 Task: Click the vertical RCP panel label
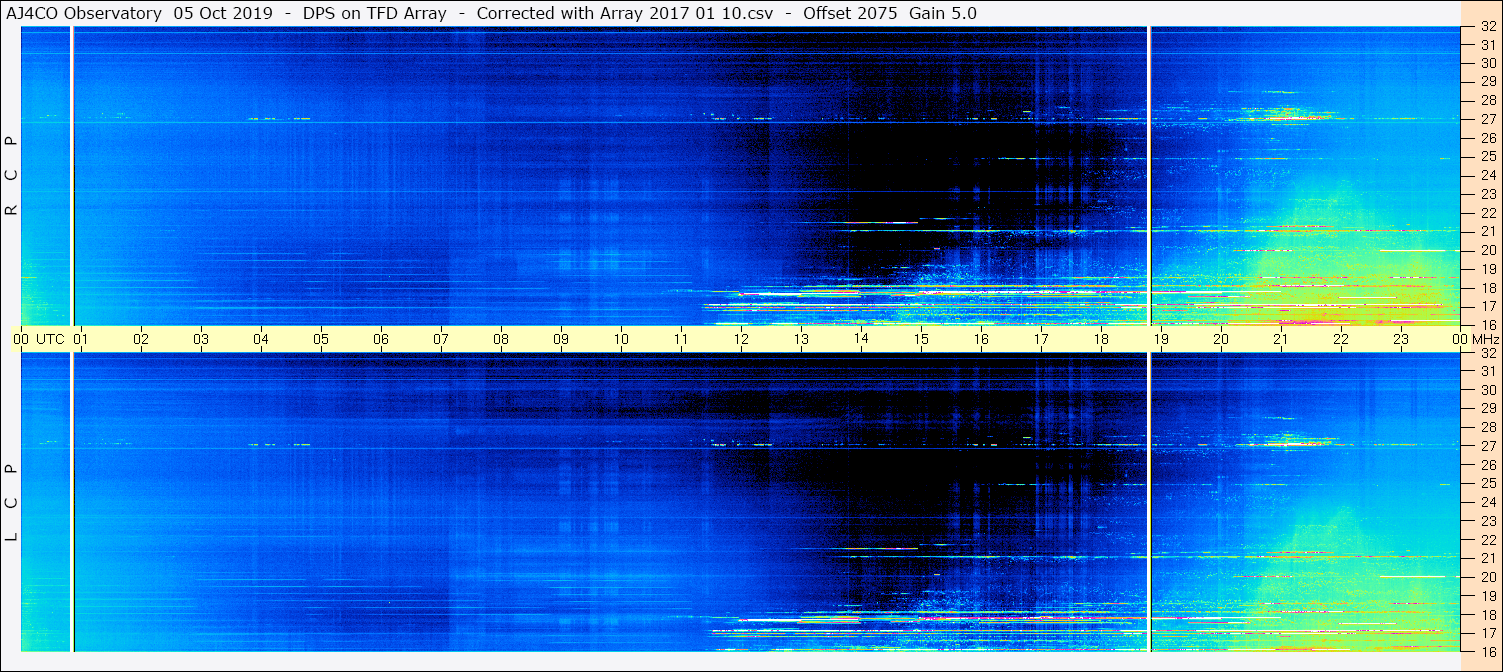12,175
